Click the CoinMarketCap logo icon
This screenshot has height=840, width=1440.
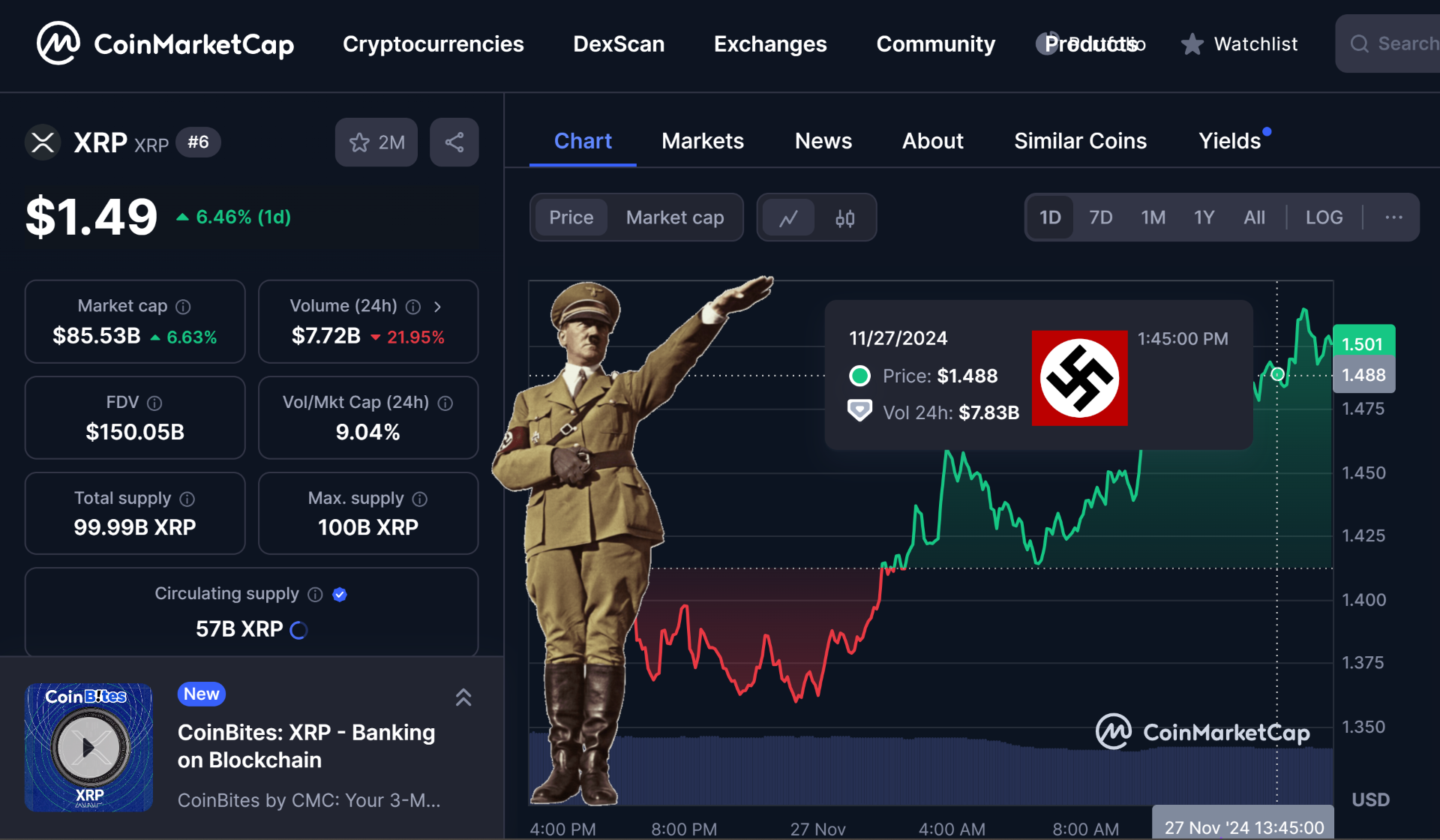point(58,43)
